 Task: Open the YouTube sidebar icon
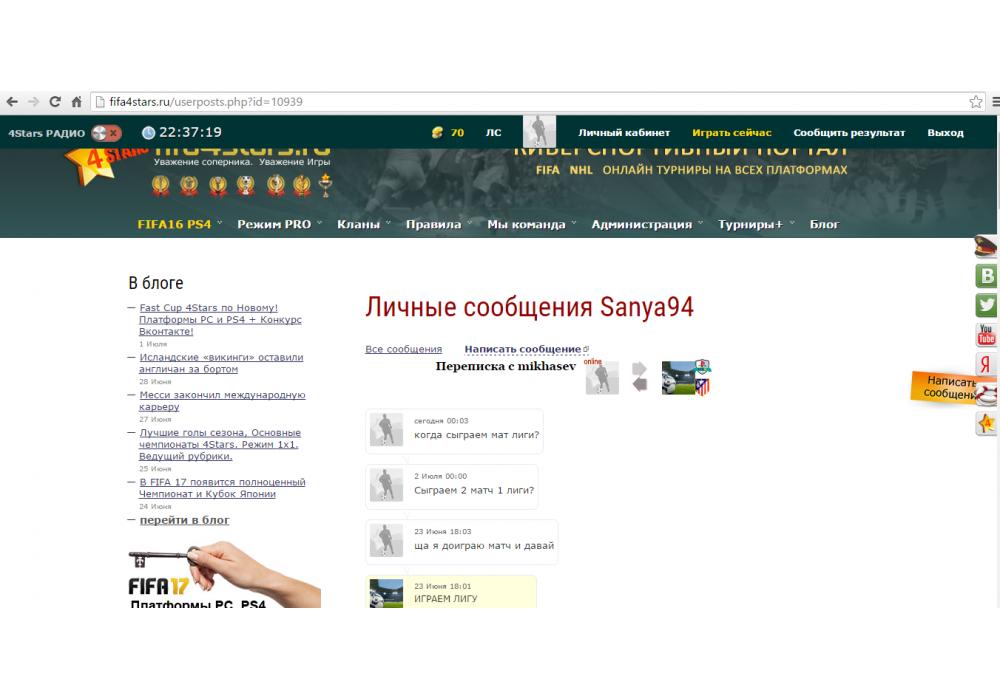[987, 334]
